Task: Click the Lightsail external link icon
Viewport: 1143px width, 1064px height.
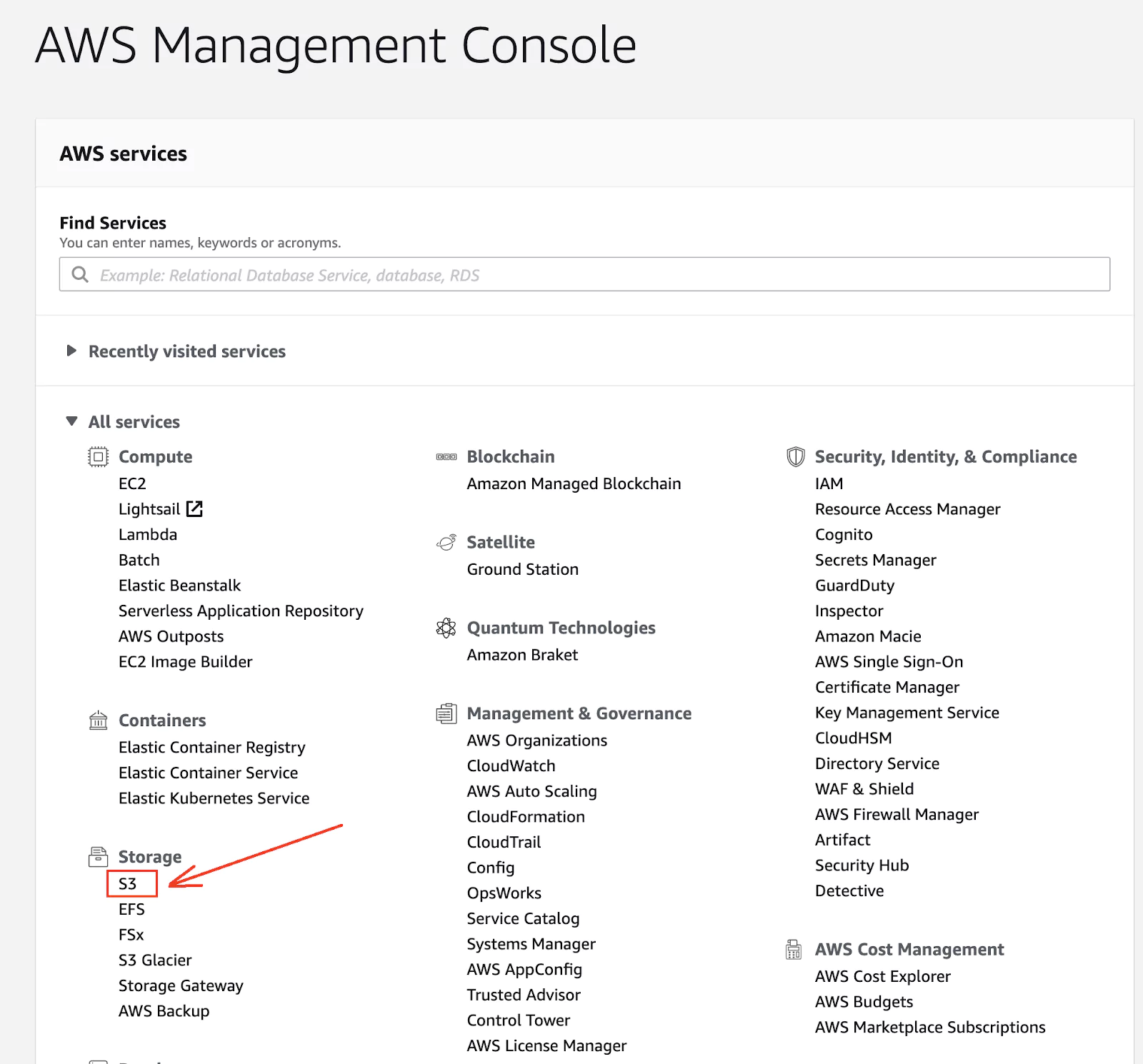Action: (194, 508)
